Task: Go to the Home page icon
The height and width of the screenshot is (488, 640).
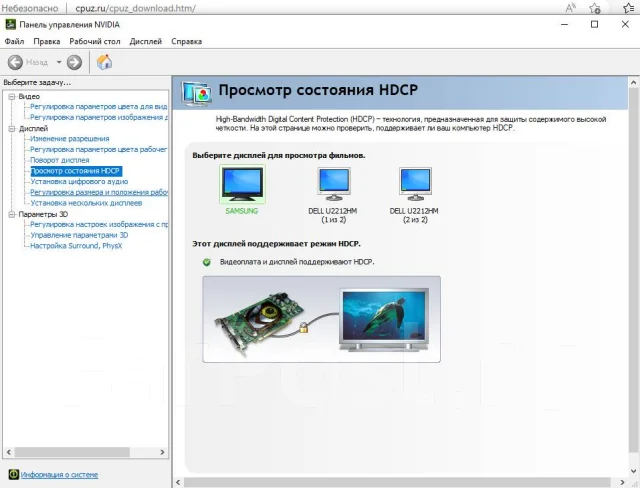Action: click(104, 62)
